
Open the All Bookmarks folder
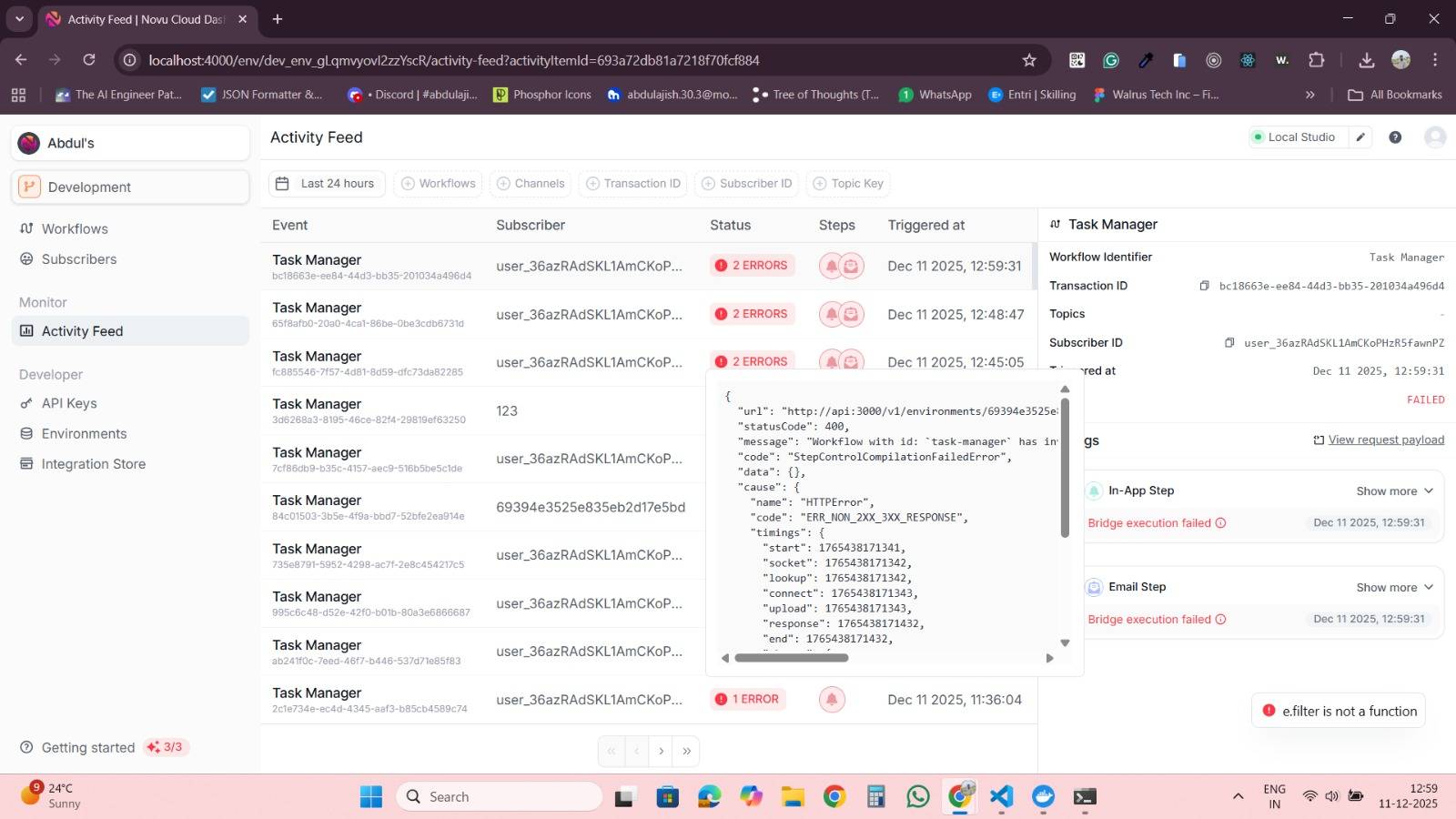(1395, 95)
